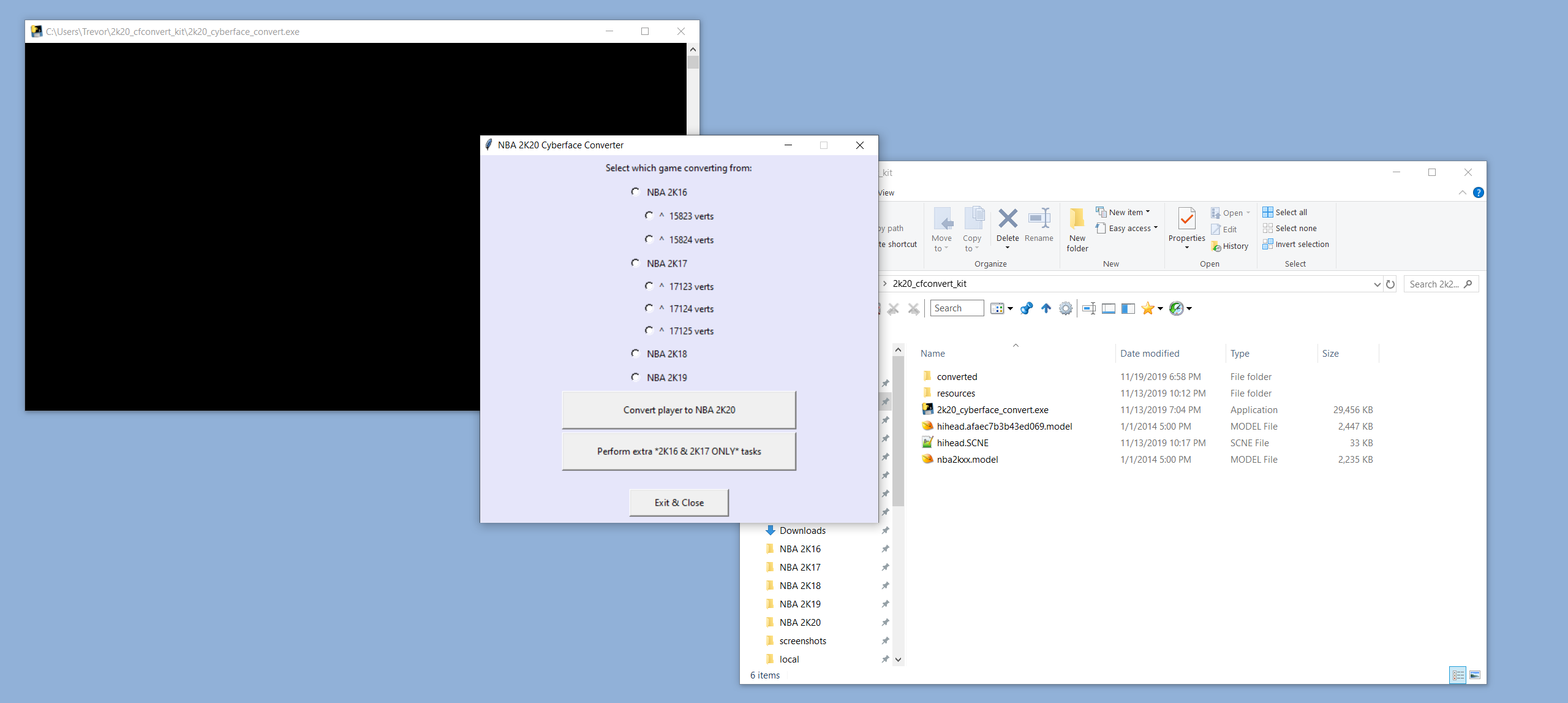
Task: Open NBA 2K20 folder in navigation pane
Action: click(800, 622)
